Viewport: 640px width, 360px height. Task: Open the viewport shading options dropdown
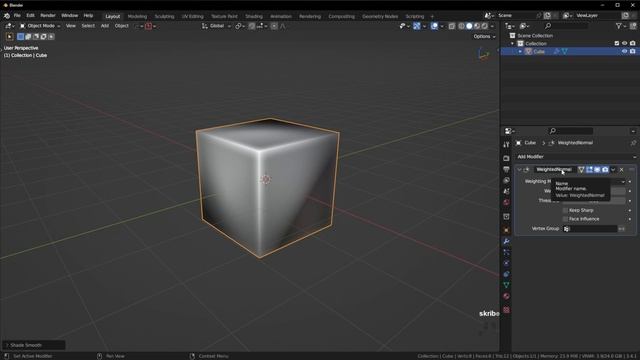pos(492,26)
